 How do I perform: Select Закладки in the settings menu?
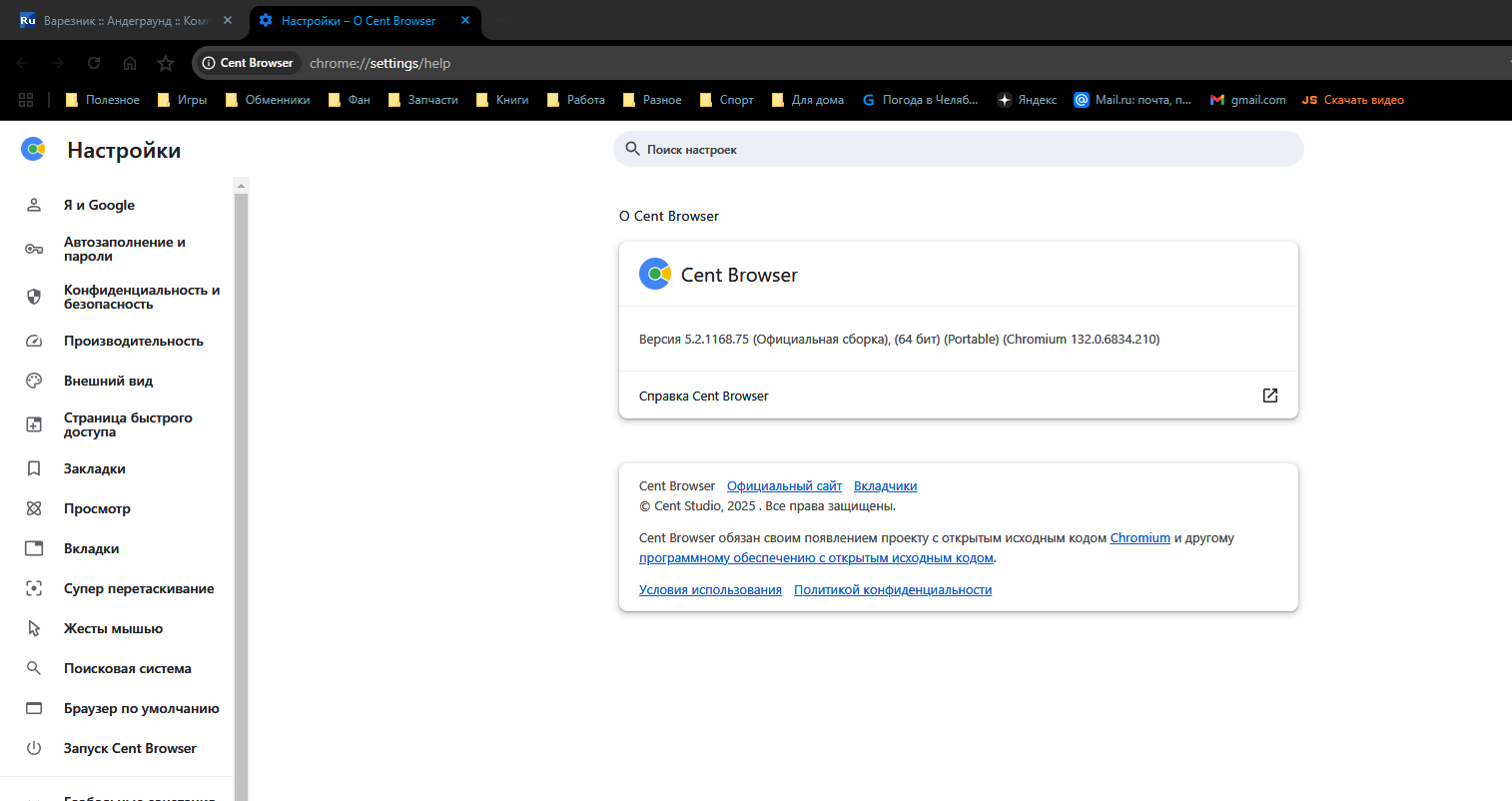pyautogui.click(x=95, y=468)
